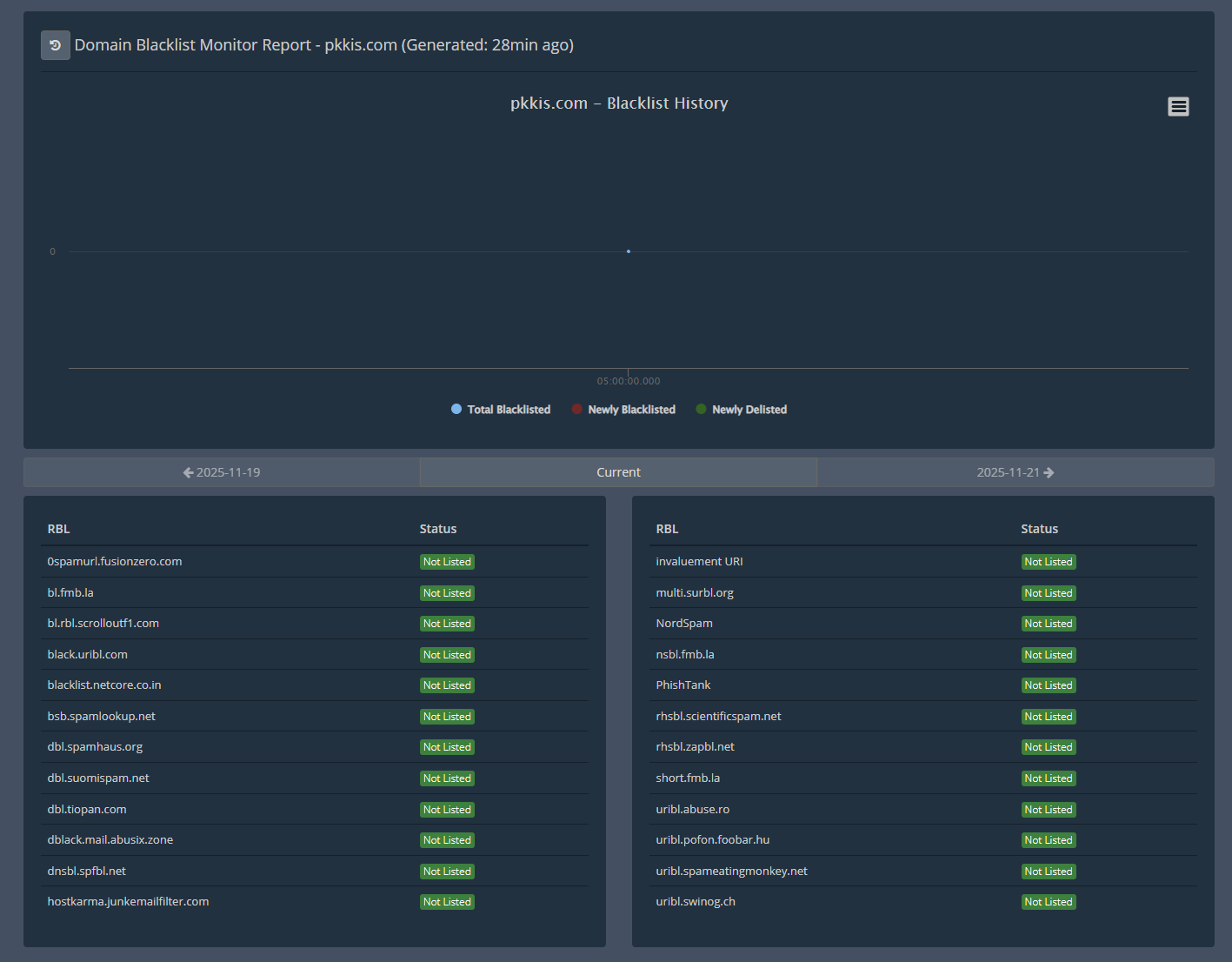
Task: Click the blue Total Blacklisted legend dot
Action: pyautogui.click(x=456, y=409)
